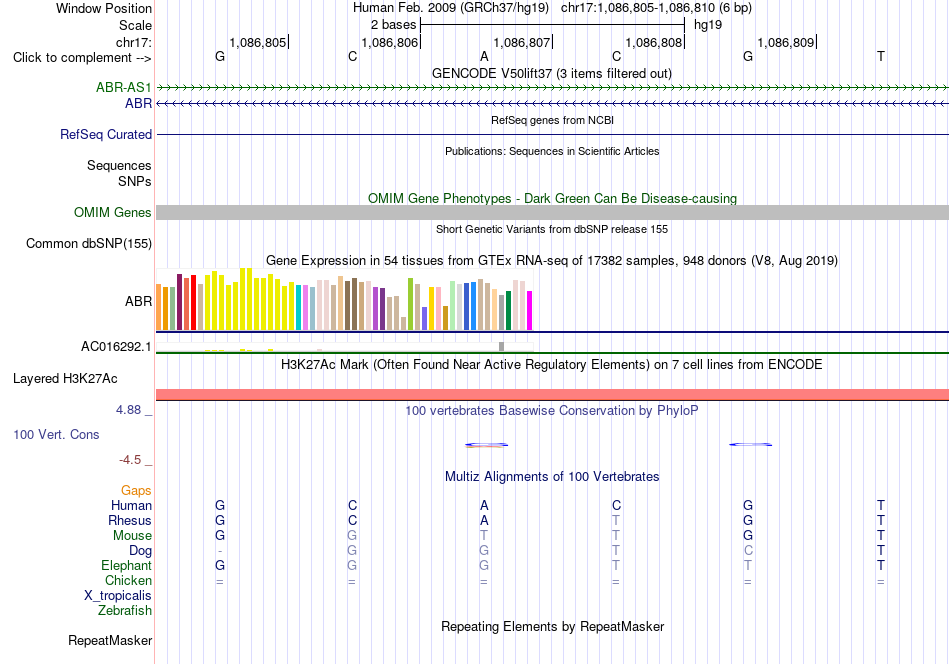Click the pink H3K27Ac signal bar

click(552, 395)
